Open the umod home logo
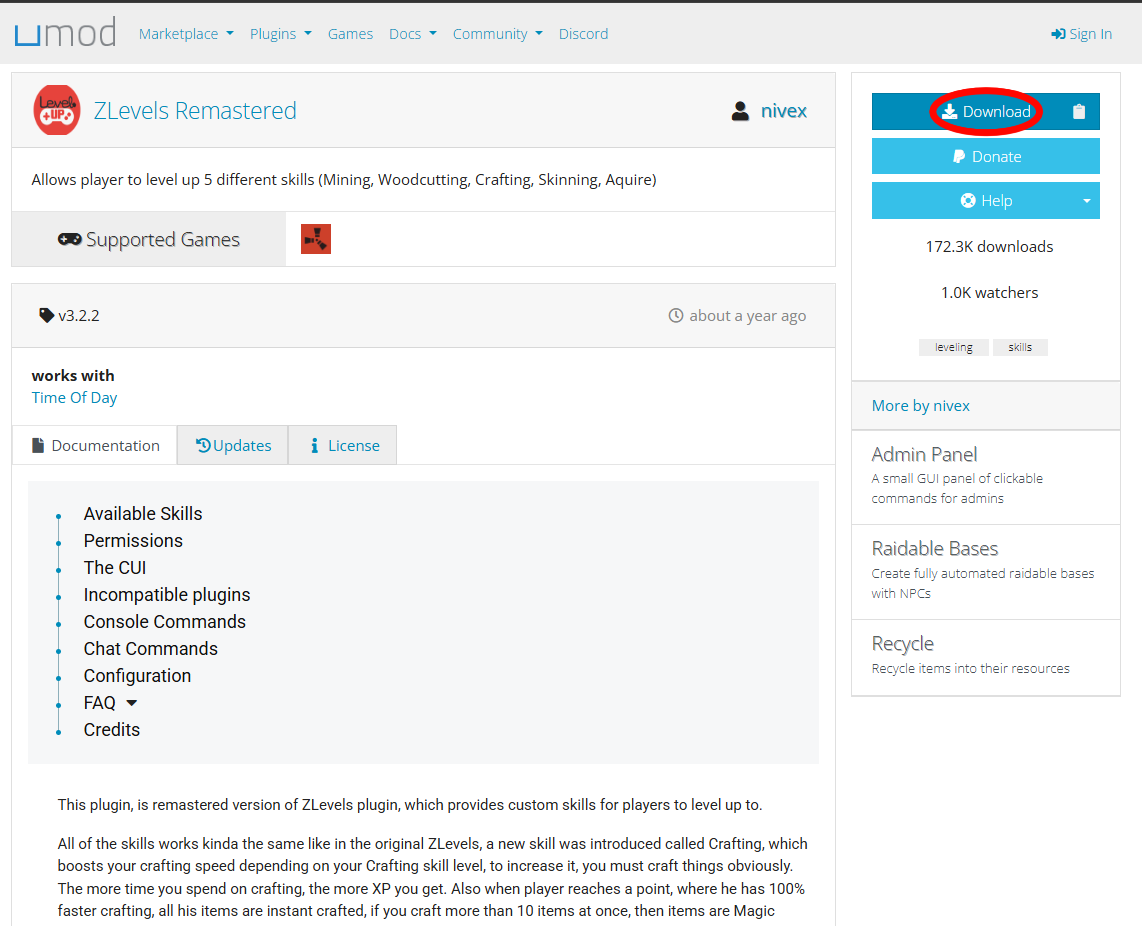The image size is (1142, 926). point(66,33)
